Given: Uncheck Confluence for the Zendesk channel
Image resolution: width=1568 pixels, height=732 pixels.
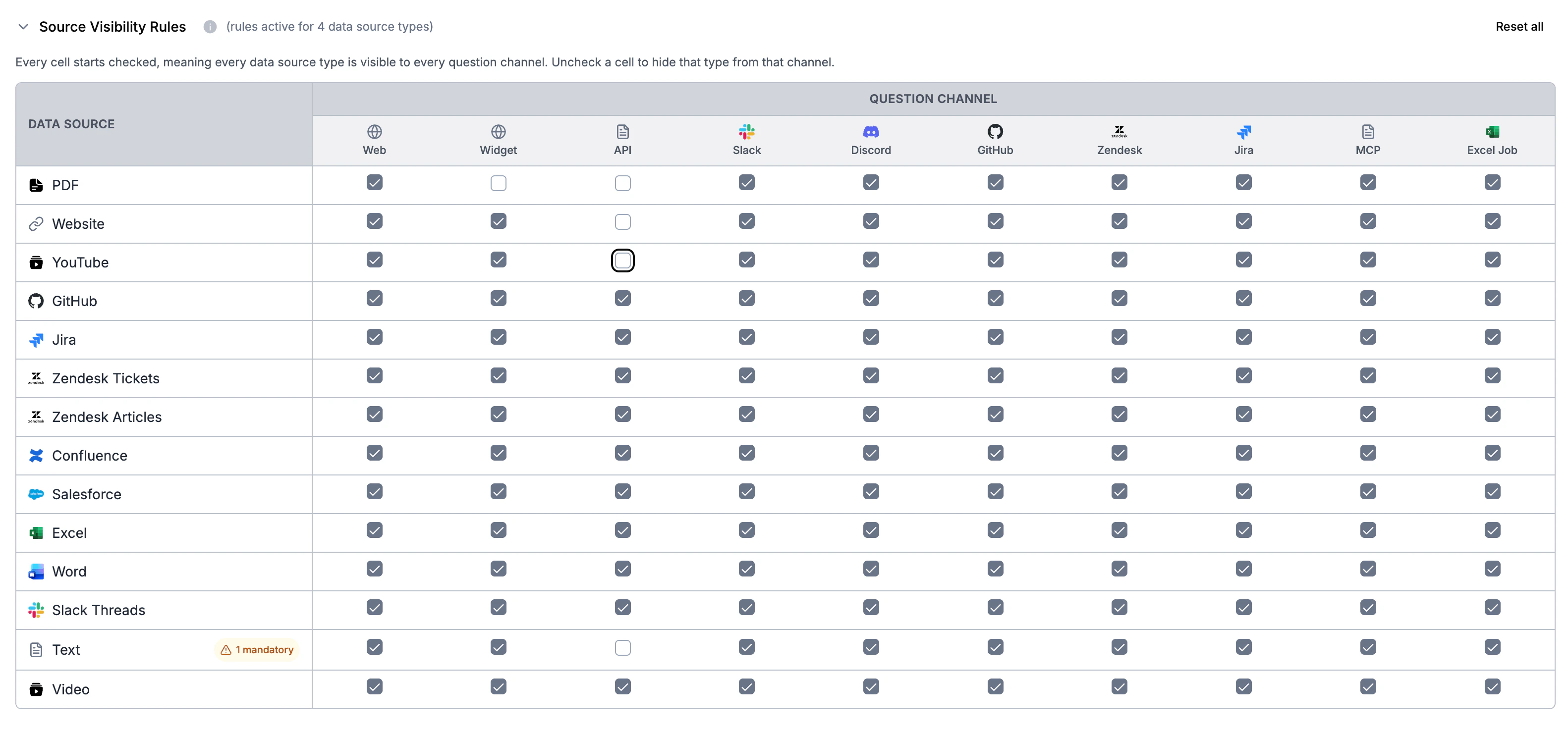Looking at the screenshot, I should click(1120, 453).
